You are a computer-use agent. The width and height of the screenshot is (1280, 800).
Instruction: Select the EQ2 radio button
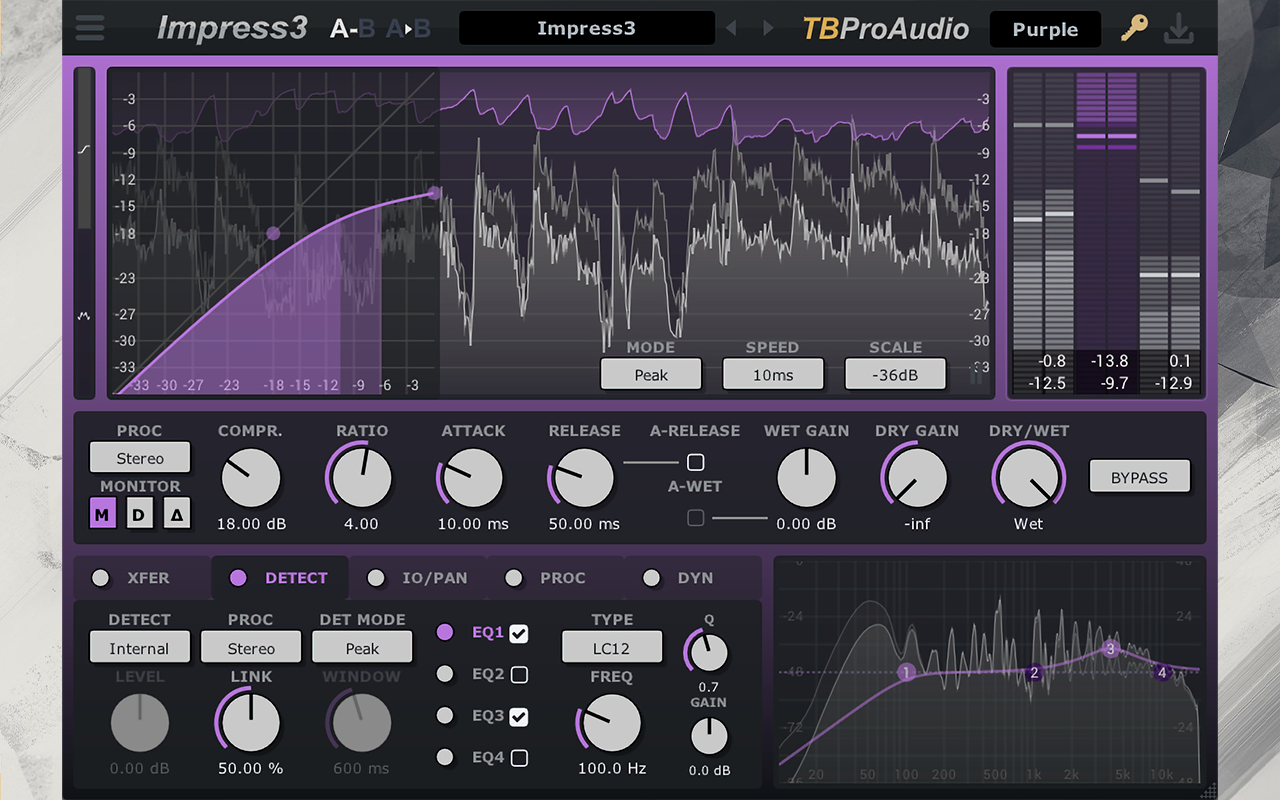click(x=445, y=674)
